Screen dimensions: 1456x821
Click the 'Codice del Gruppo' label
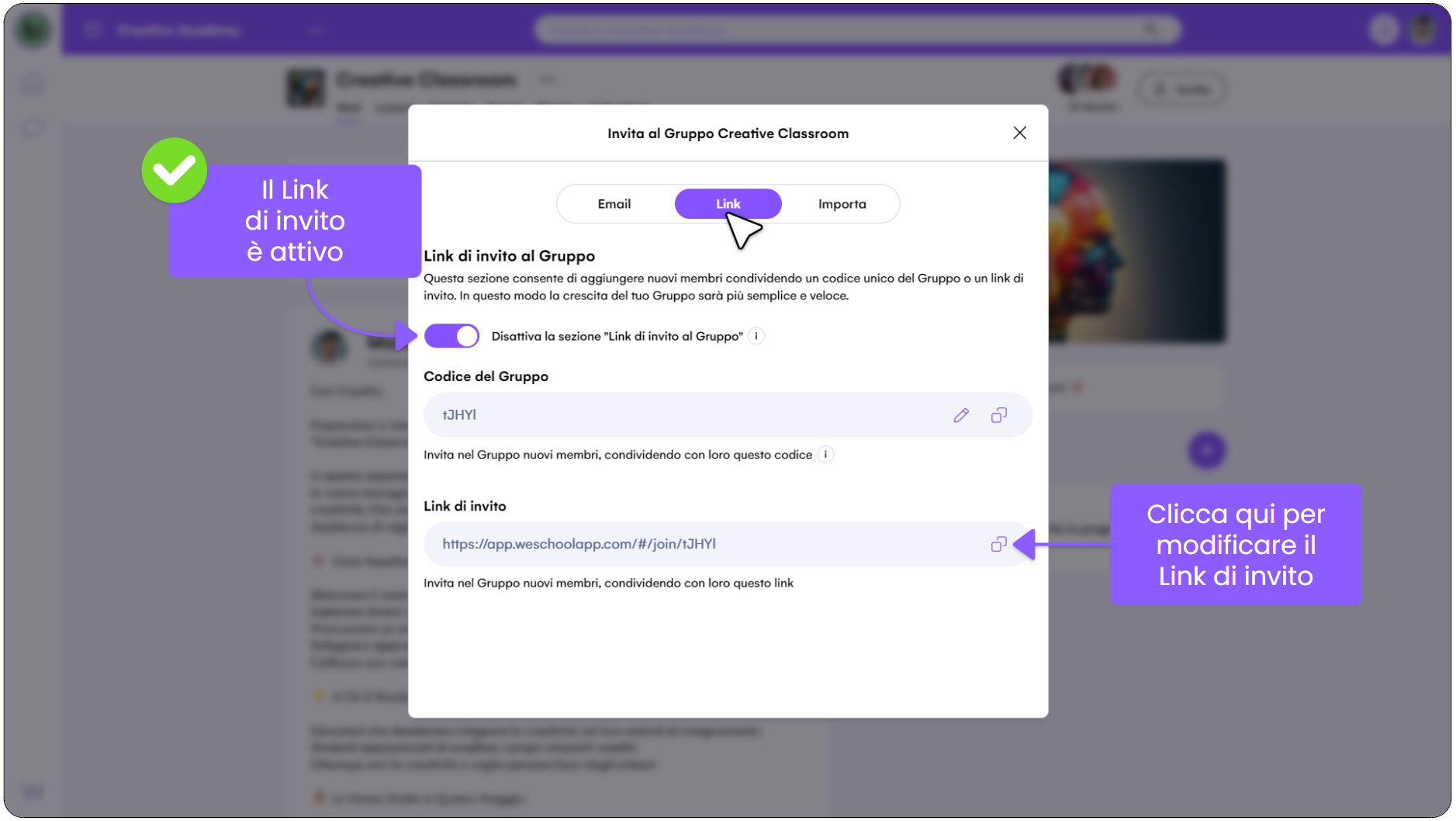[x=486, y=376]
